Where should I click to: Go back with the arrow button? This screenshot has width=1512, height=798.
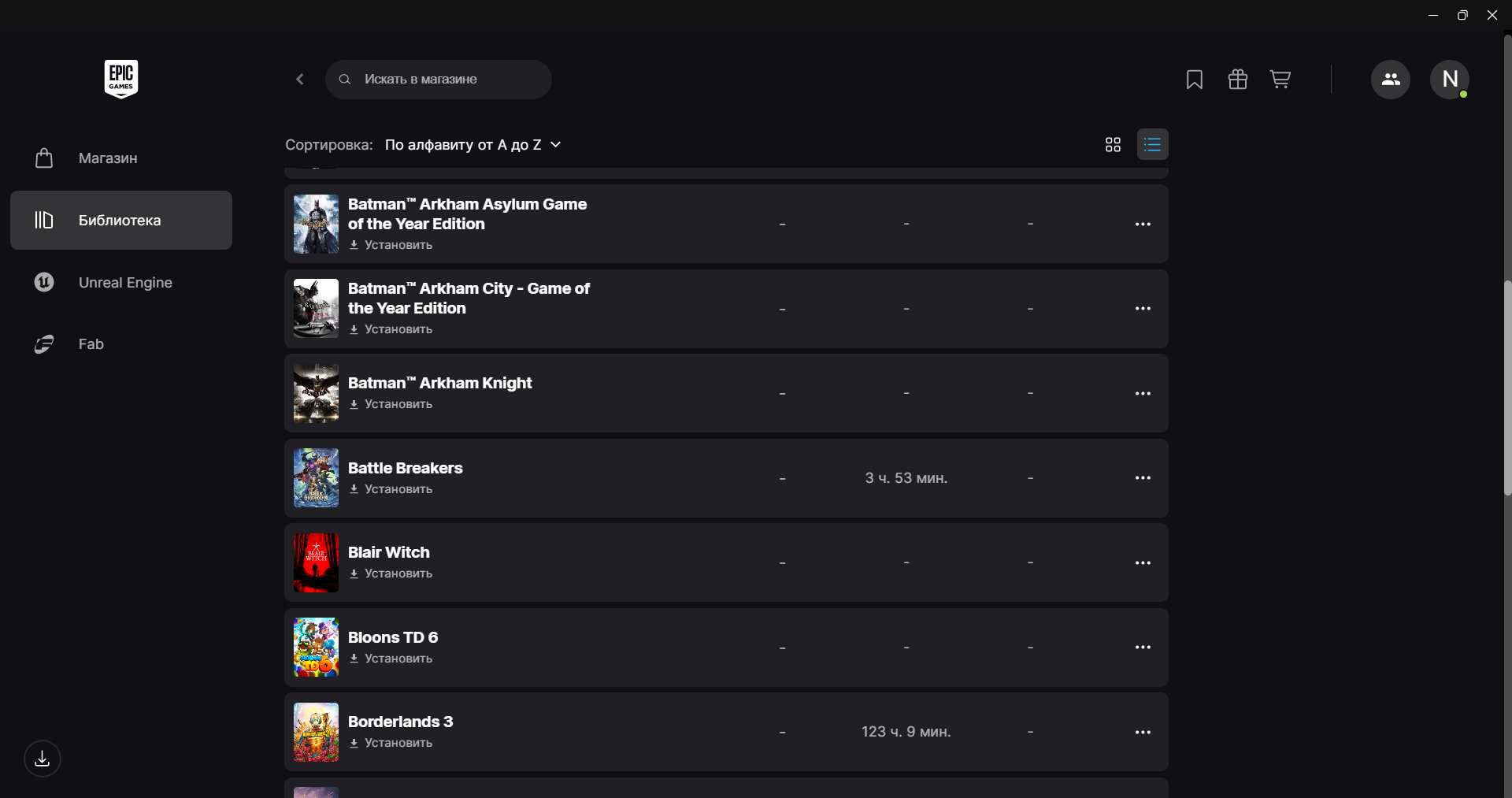pyautogui.click(x=300, y=80)
